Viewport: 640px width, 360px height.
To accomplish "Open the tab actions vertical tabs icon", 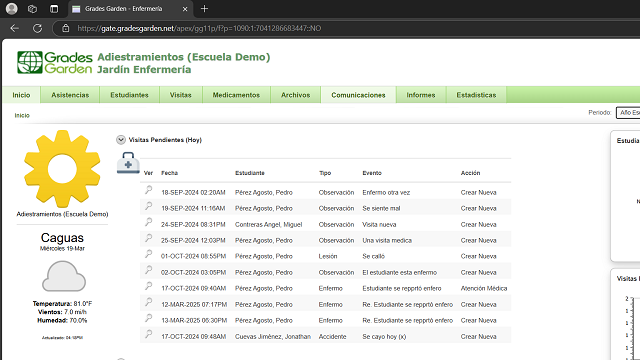I will [x=54, y=9].
